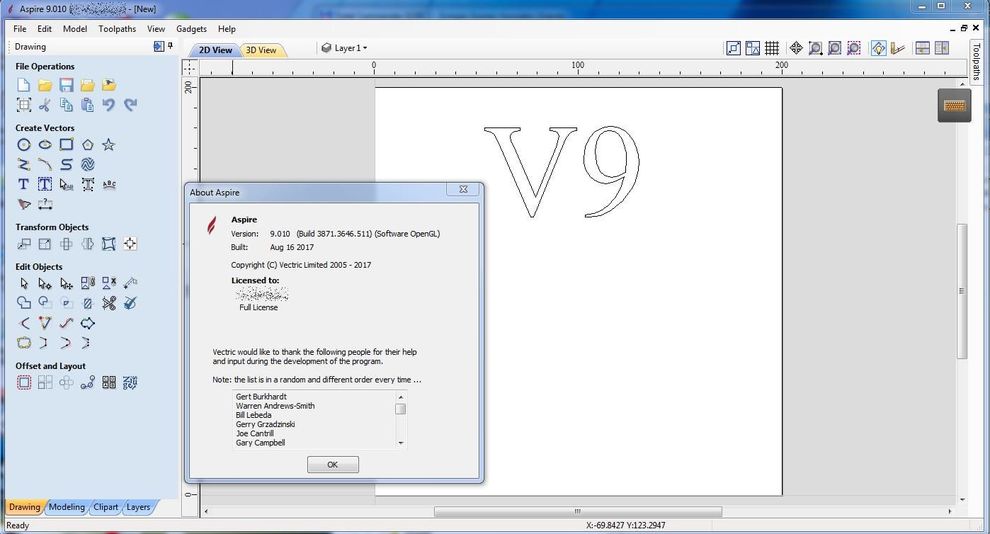
Task: Open the Text on Curve tool
Action: tap(109, 184)
